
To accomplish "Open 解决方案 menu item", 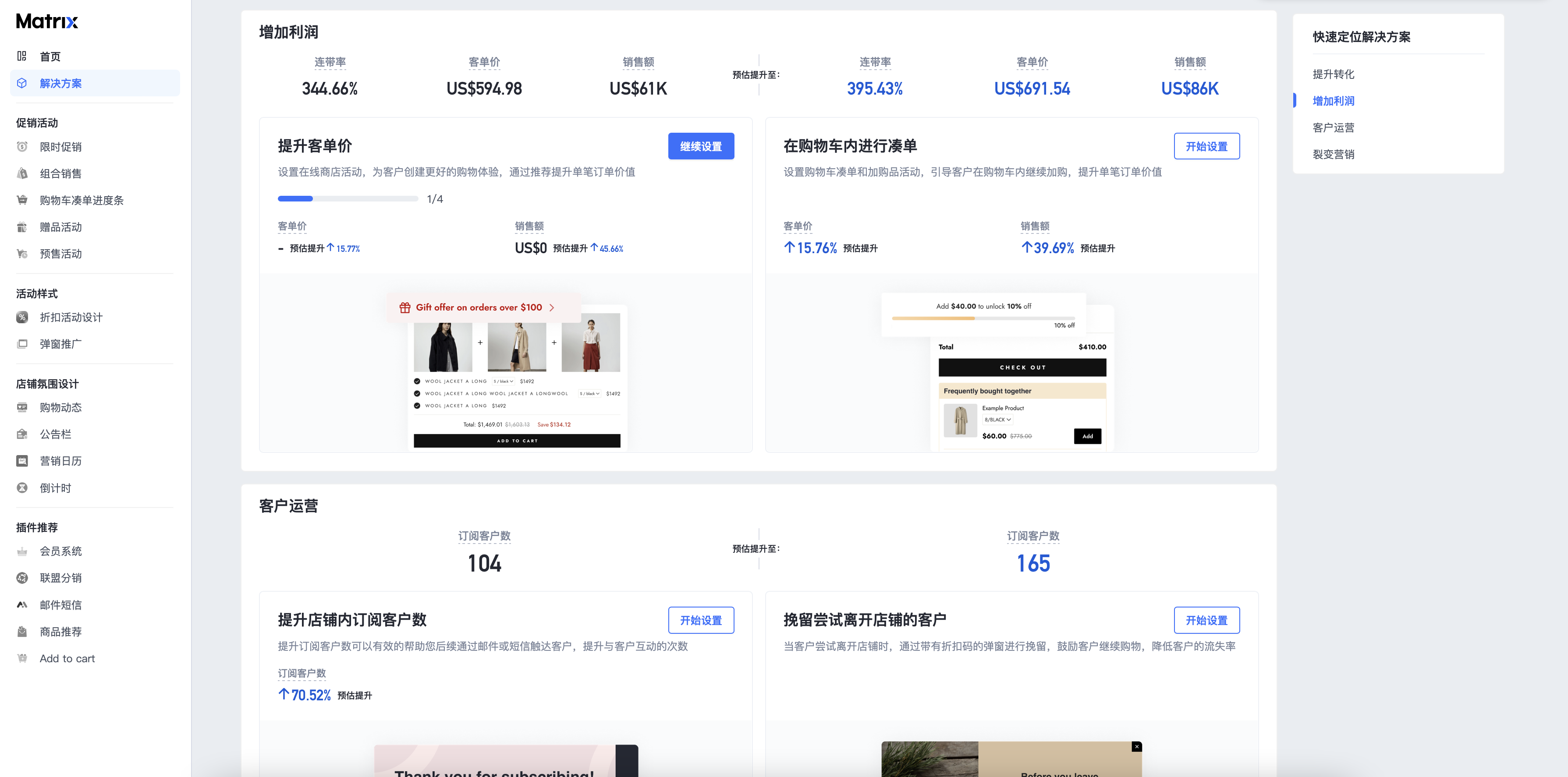I will point(95,83).
